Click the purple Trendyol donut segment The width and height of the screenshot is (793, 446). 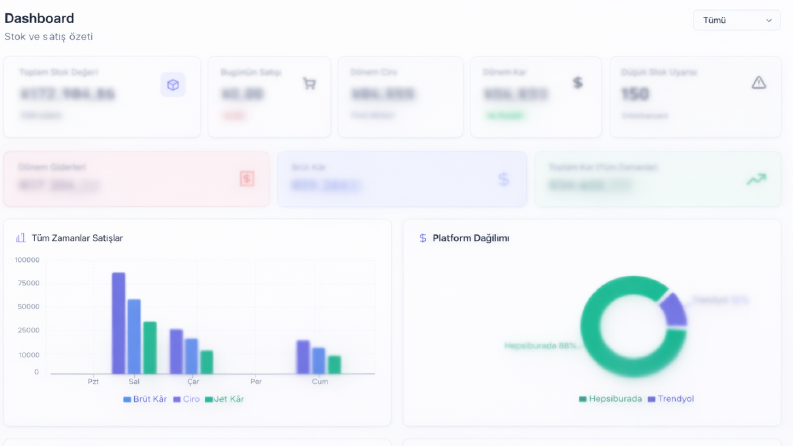tap(674, 309)
